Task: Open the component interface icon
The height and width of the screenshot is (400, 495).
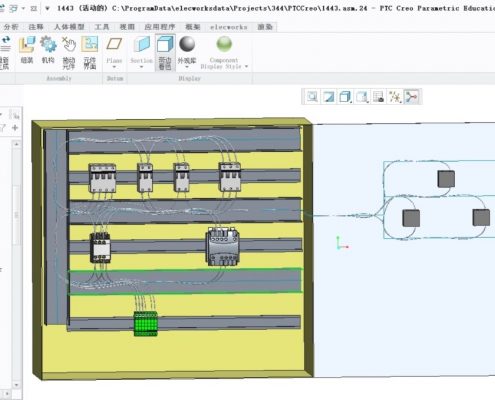Action: [90, 53]
